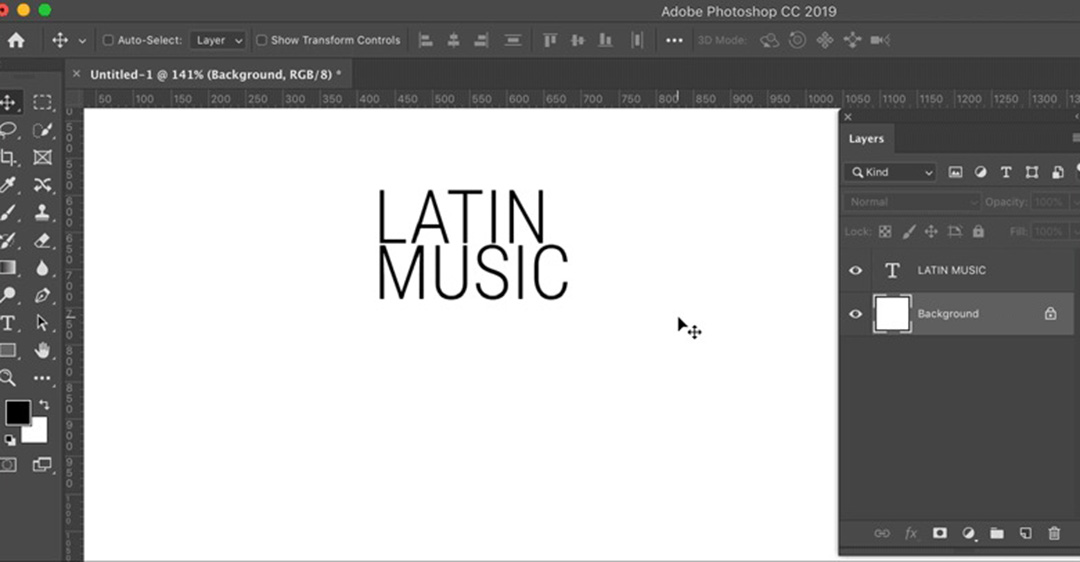Select the Quick Selection tool
The image size is (1080, 562).
pyautogui.click(x=43, y=130)
